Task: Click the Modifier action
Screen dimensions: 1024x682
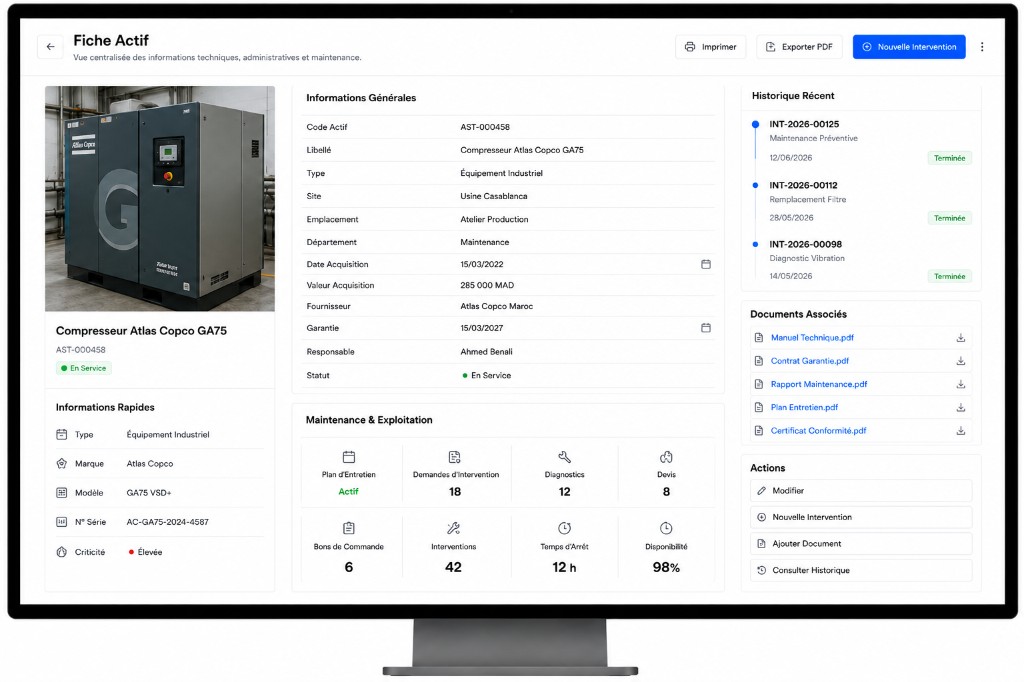Action: click(861, 491)
